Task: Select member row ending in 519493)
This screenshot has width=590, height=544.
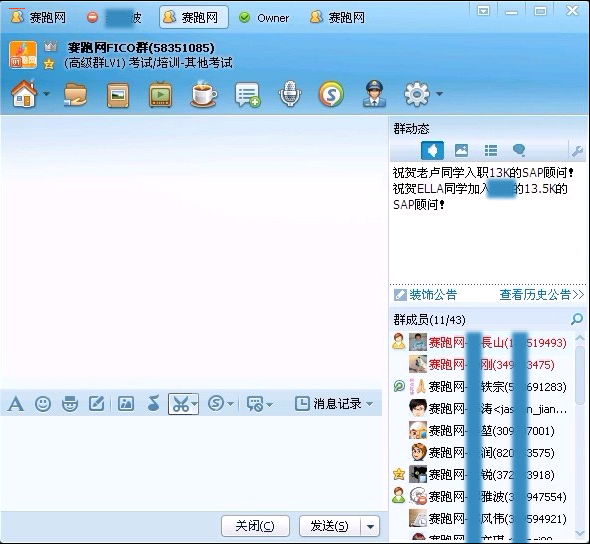Action: pos(483,342)
